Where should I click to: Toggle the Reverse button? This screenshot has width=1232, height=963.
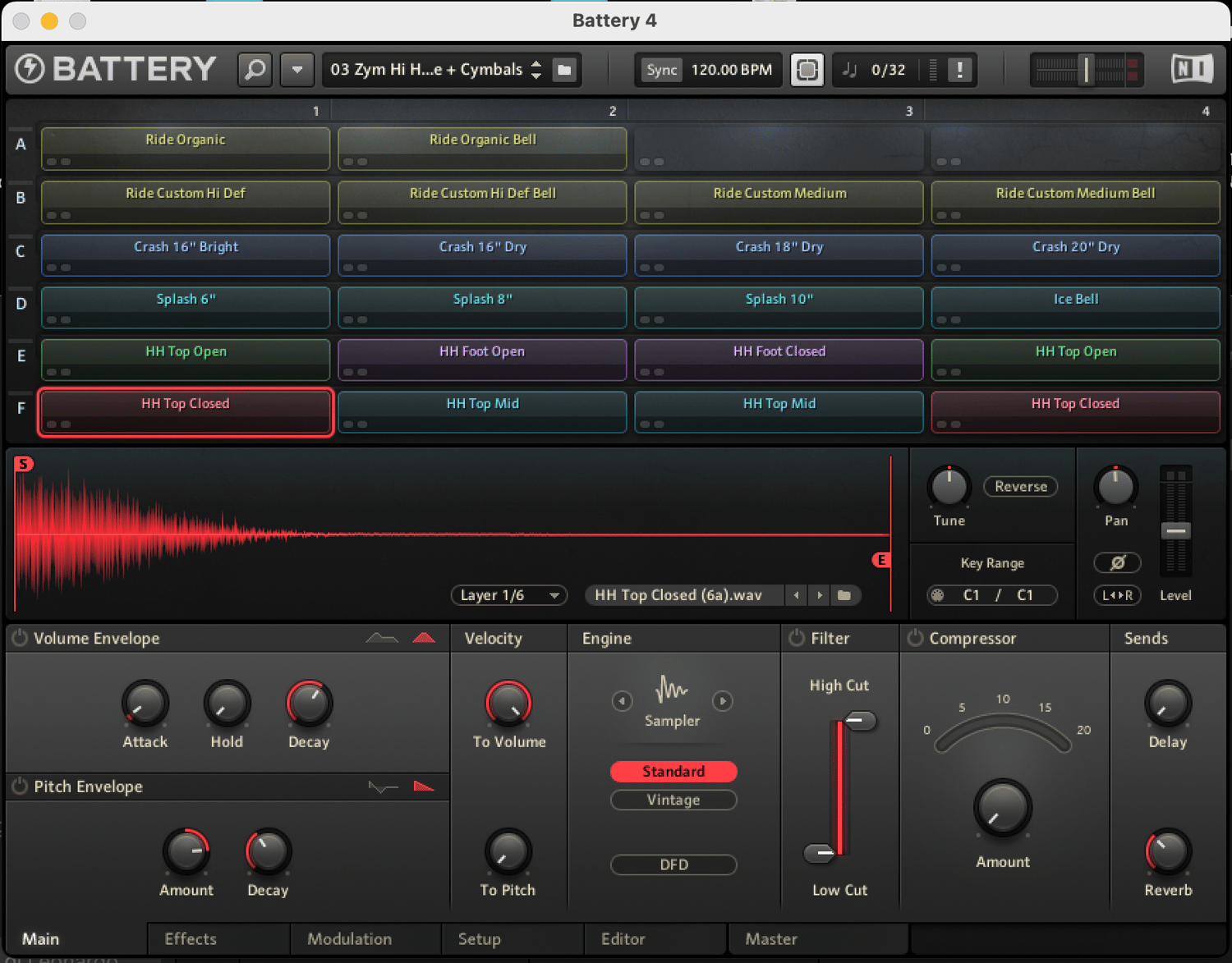pos(1021,487)
